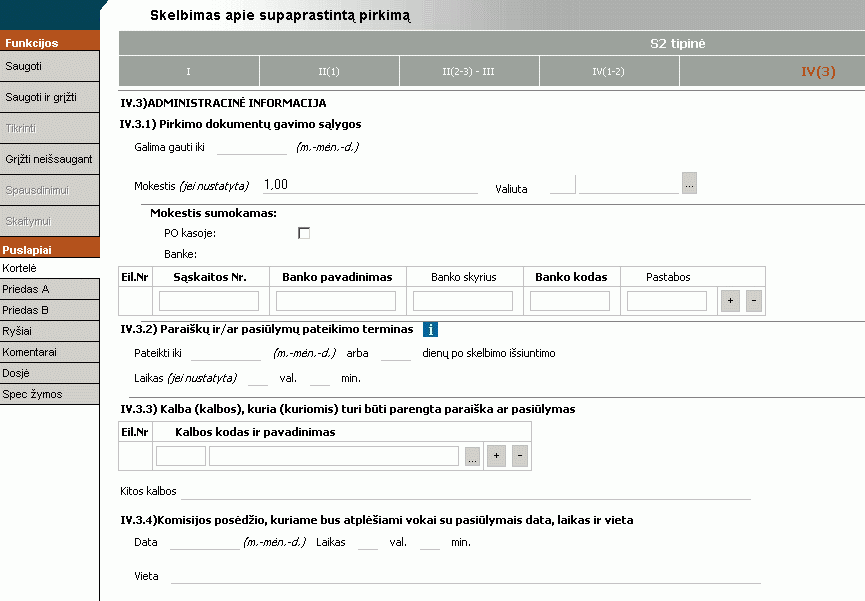Click the Banko kodas input box

[x=570, y=301]
